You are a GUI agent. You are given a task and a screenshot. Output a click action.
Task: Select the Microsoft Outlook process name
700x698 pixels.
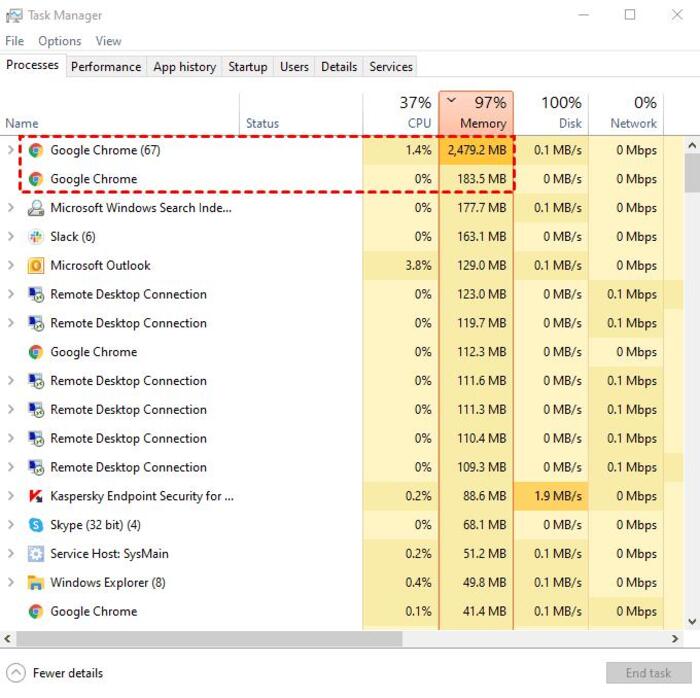click(x=100, y=266)
